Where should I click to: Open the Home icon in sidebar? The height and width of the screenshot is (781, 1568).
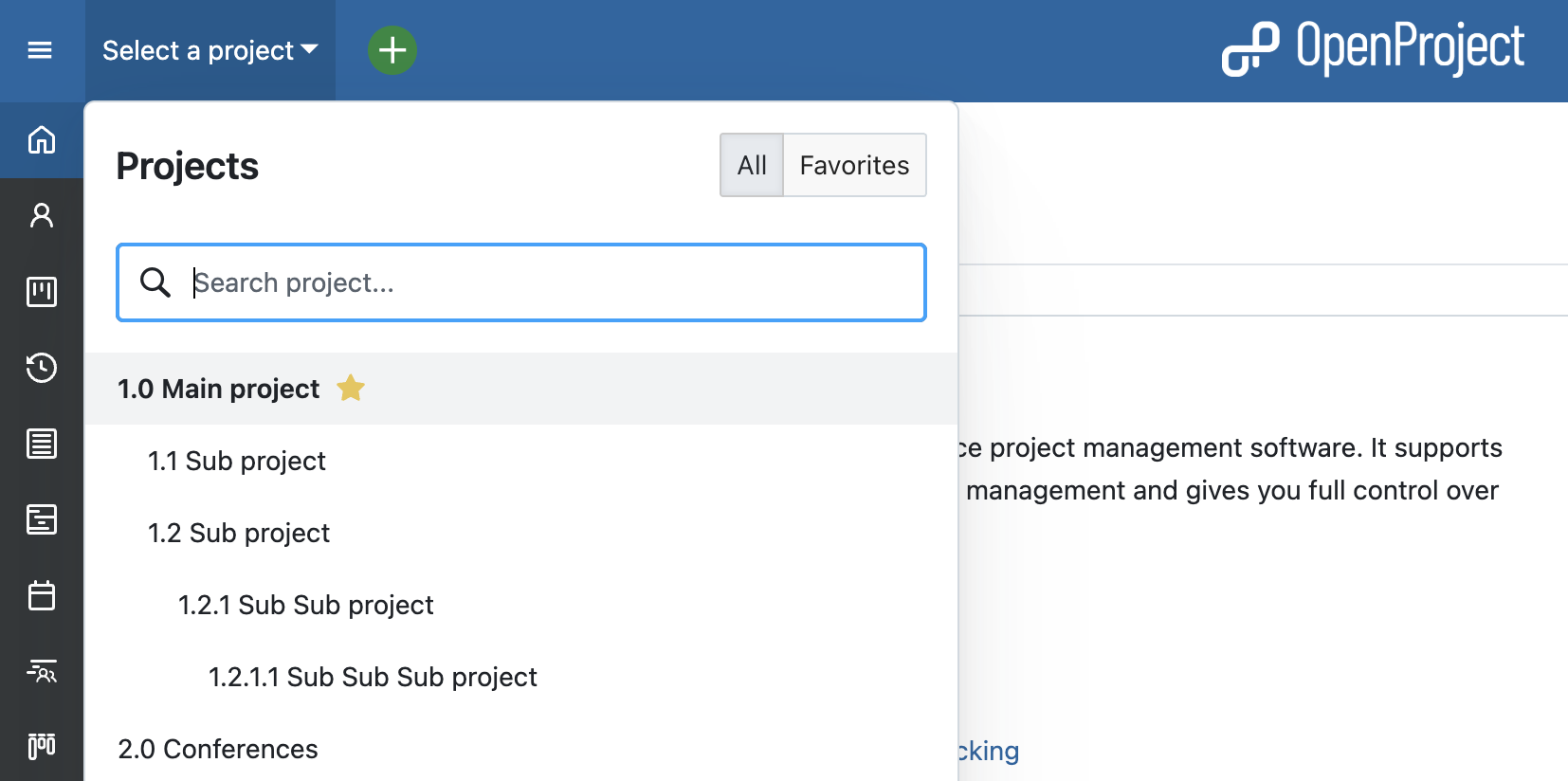[x=42, y=140]
